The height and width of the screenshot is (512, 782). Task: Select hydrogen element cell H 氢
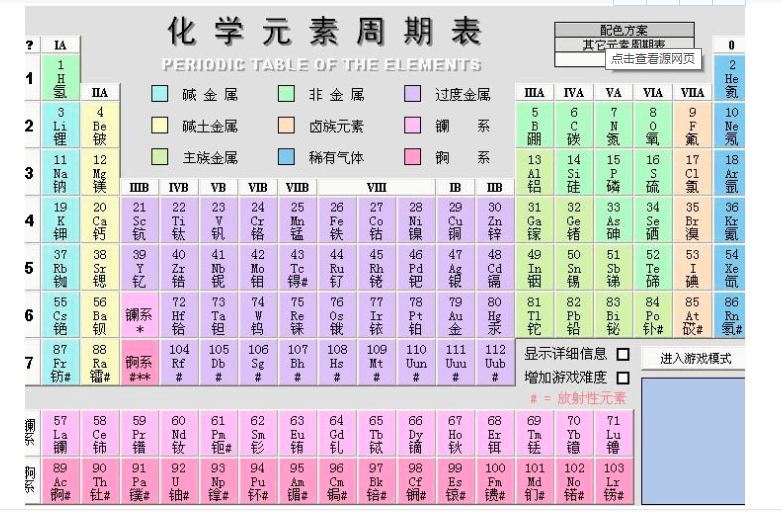coord(60,78)
